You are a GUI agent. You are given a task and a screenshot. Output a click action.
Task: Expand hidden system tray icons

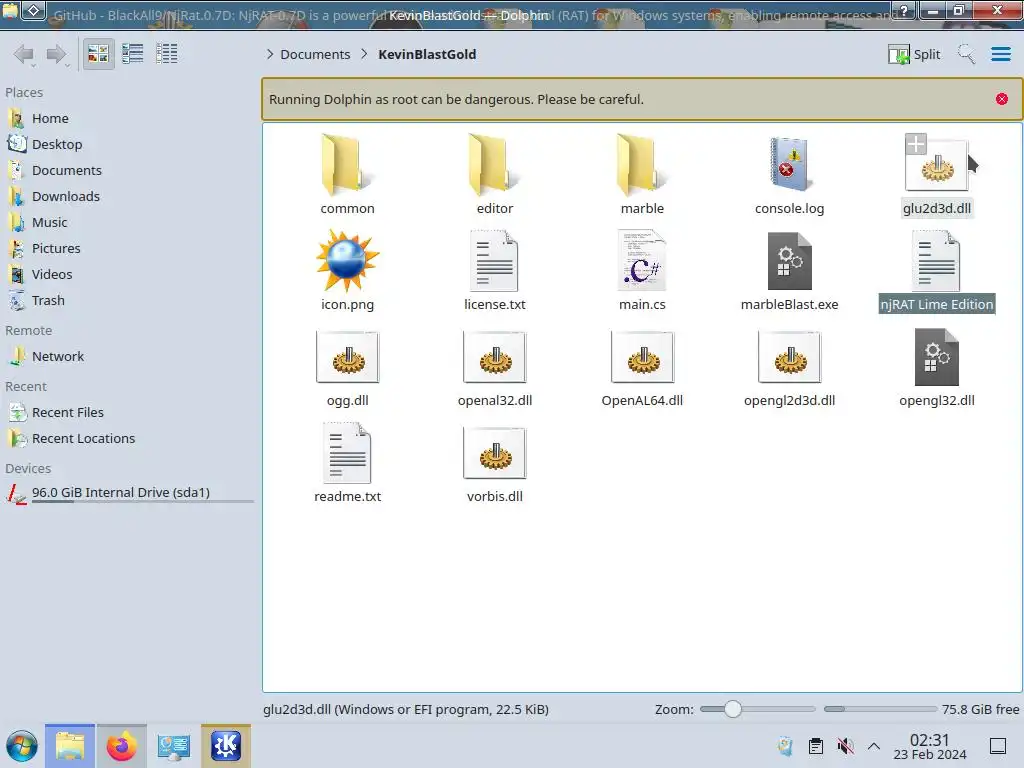pyautogui.click(x=874, y=746)
